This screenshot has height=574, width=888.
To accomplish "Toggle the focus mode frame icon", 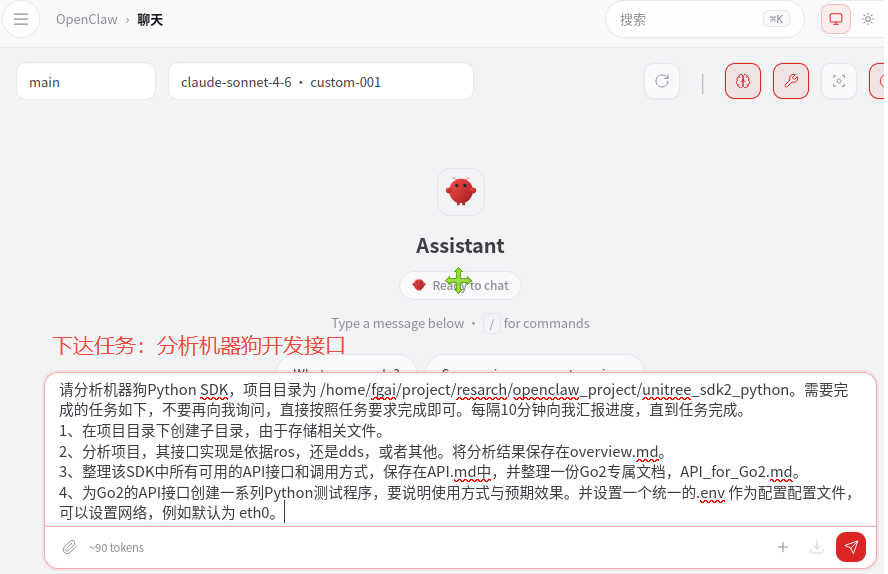I will (x=839, y=81).
